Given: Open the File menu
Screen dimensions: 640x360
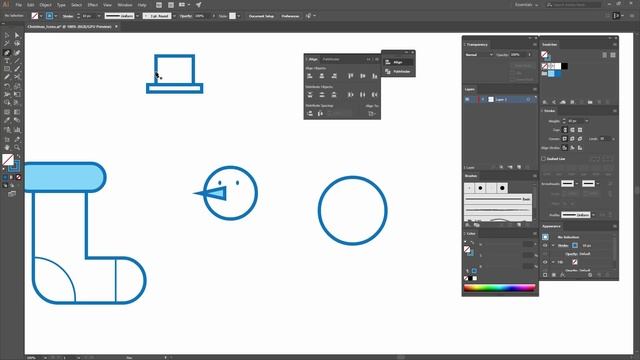Looking at the screenshot, I should (18, 5).
